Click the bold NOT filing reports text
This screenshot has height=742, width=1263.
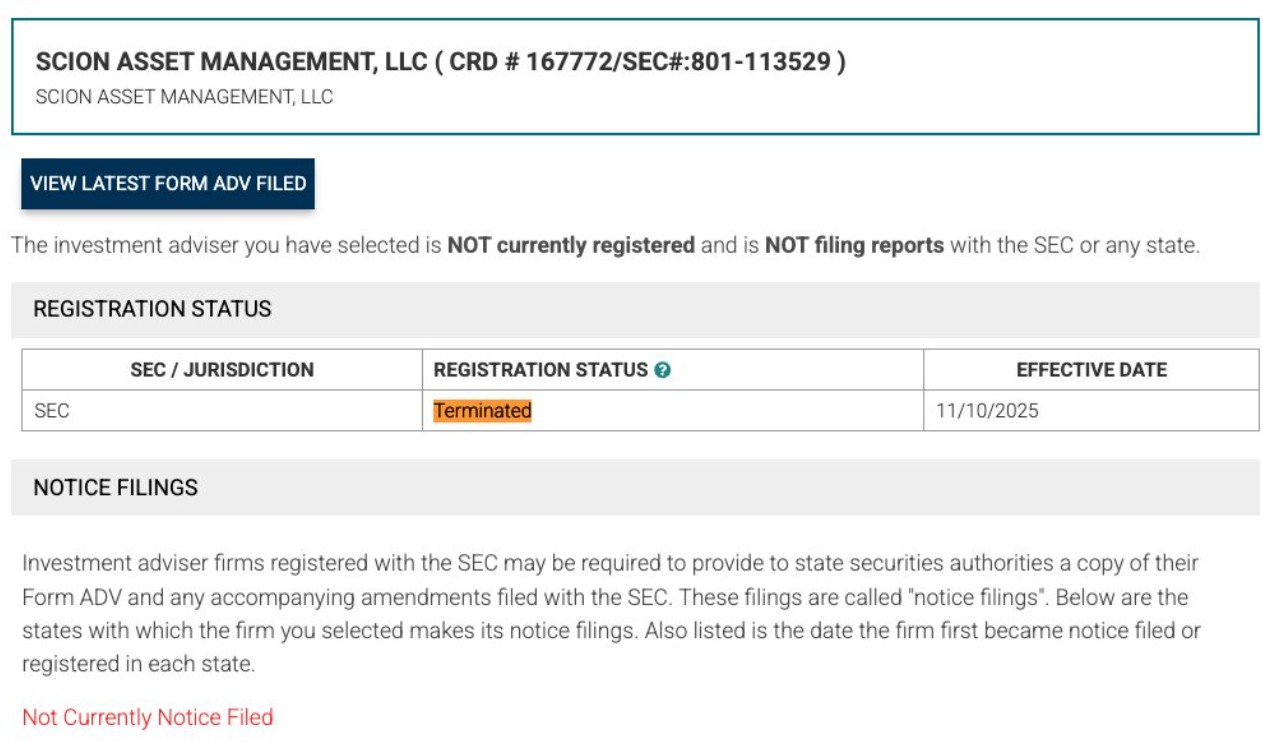click(x=854, y=245)
